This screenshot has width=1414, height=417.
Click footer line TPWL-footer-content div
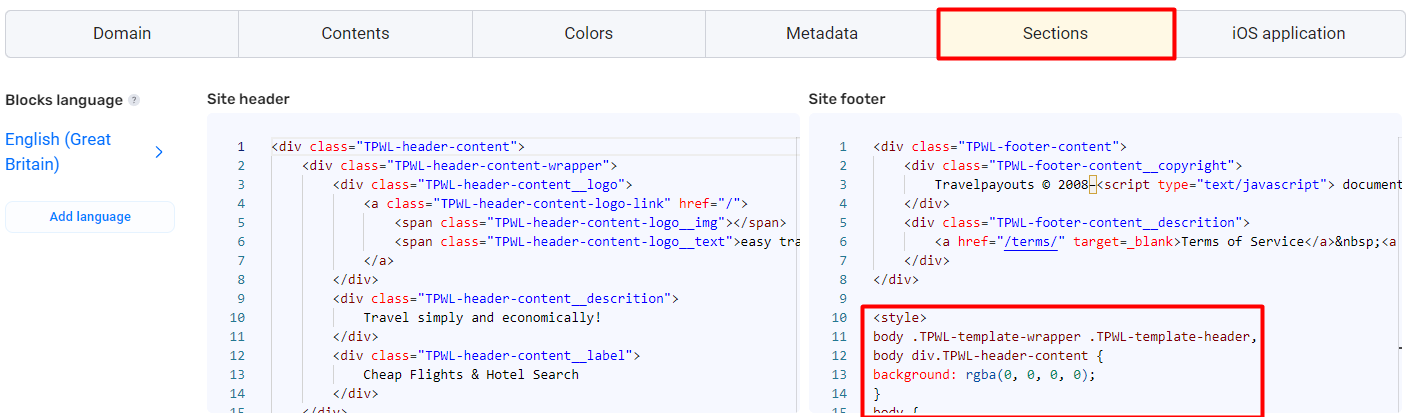[1000, 146]
